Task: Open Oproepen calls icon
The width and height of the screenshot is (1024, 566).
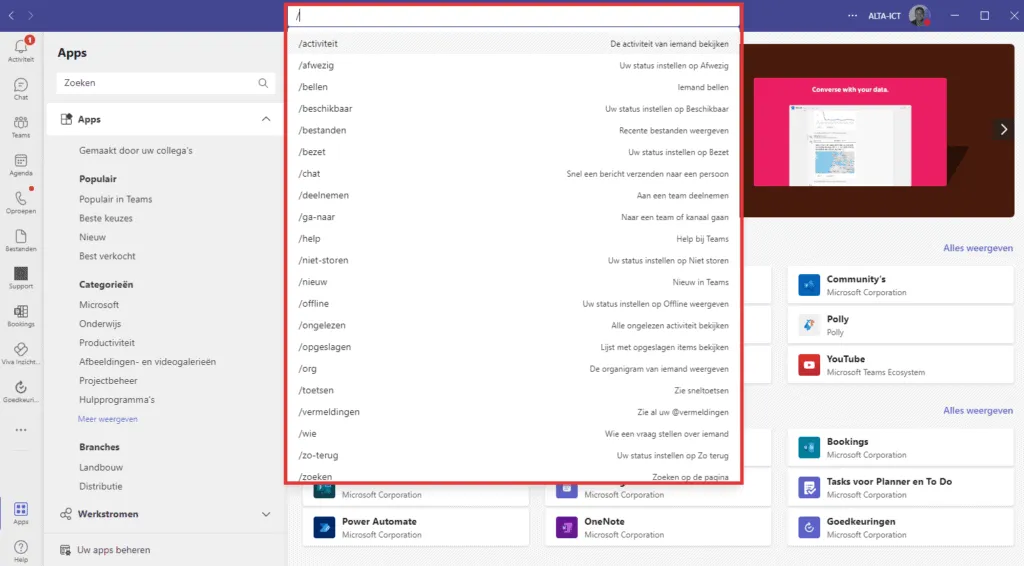Action: click(21, 202)
